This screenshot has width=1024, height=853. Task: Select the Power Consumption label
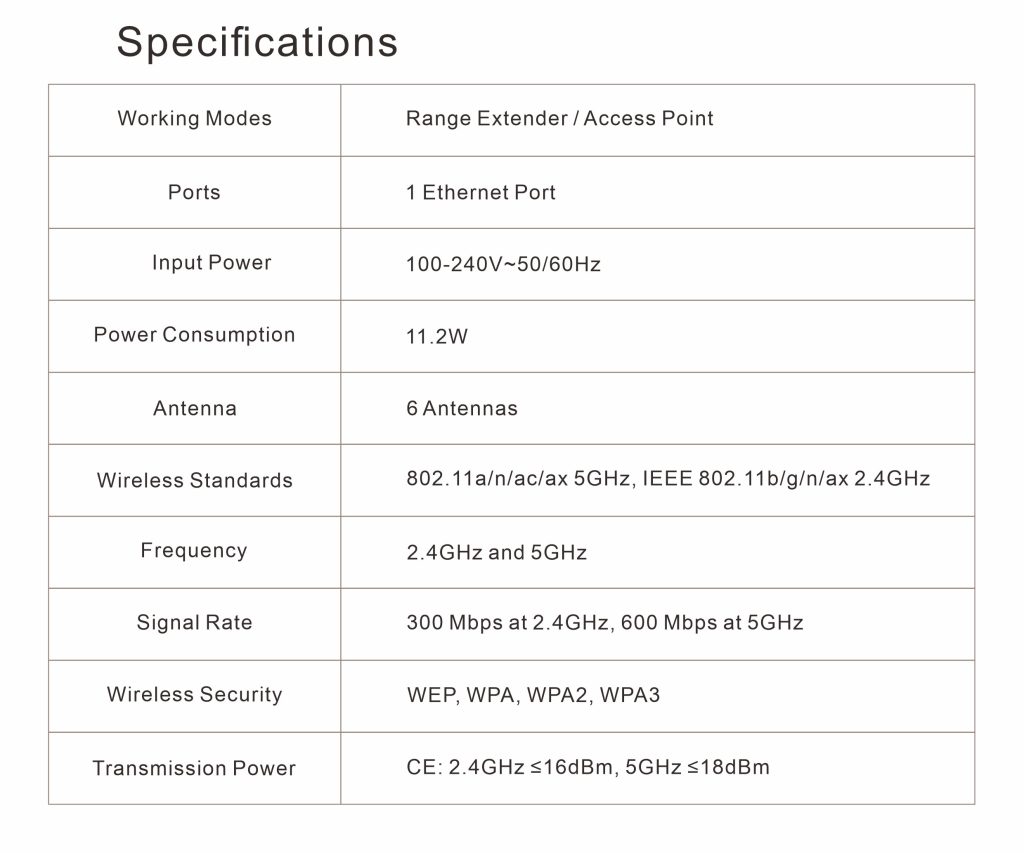(x=195, y=335)
